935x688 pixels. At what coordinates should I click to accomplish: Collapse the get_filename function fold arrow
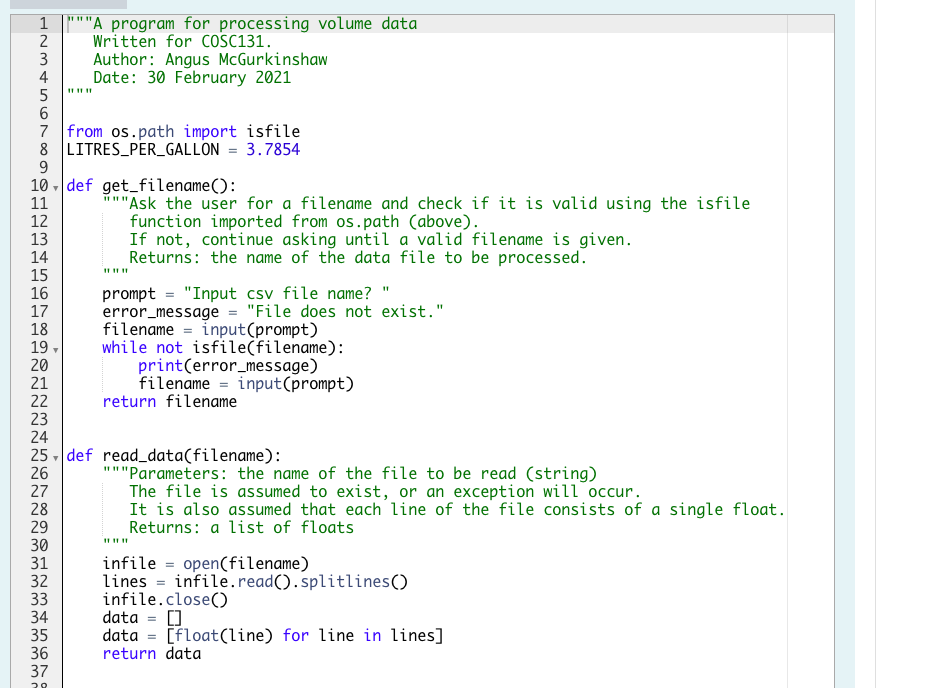point(55,188)
